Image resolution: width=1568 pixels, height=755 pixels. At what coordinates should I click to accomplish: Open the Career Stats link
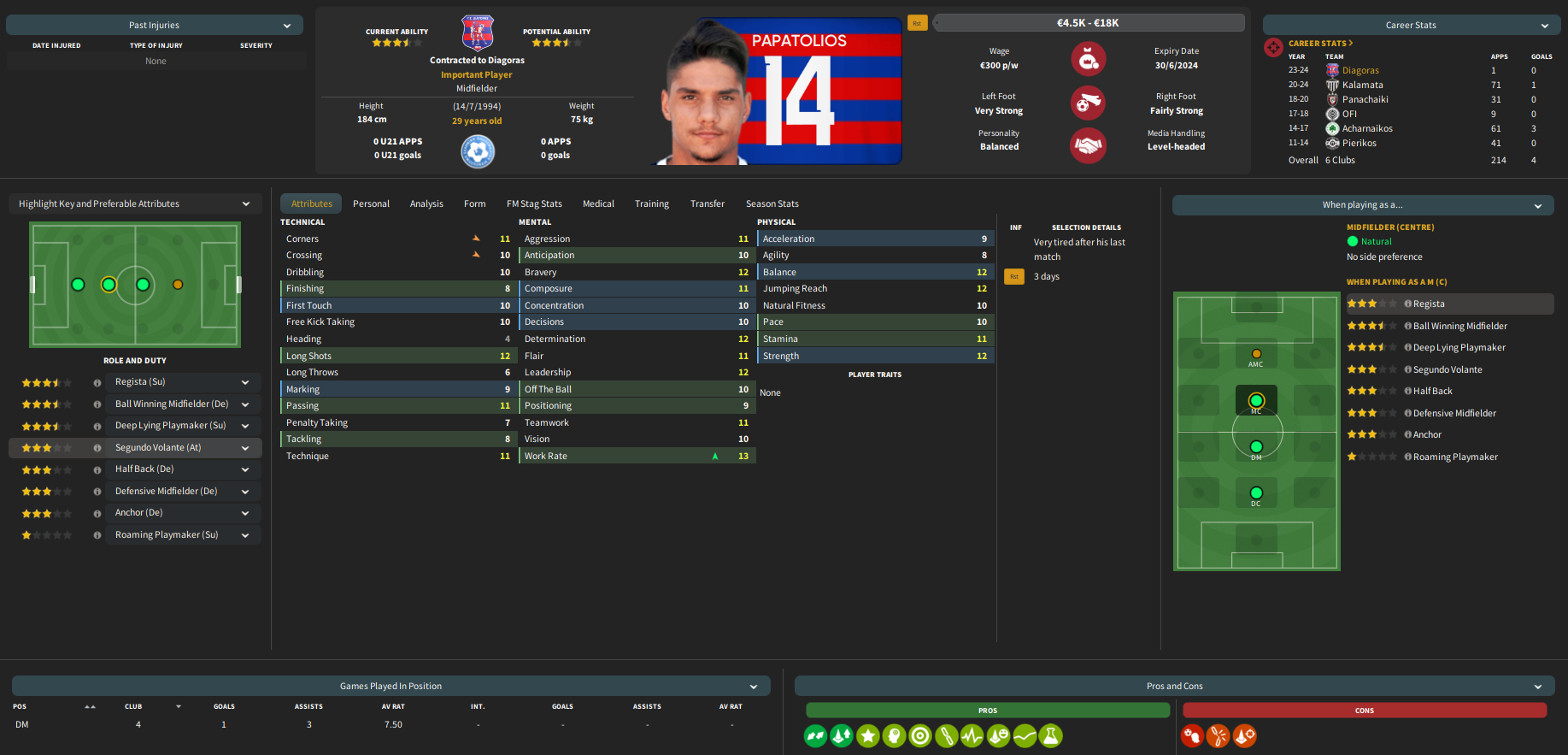tap(1320, 43)
